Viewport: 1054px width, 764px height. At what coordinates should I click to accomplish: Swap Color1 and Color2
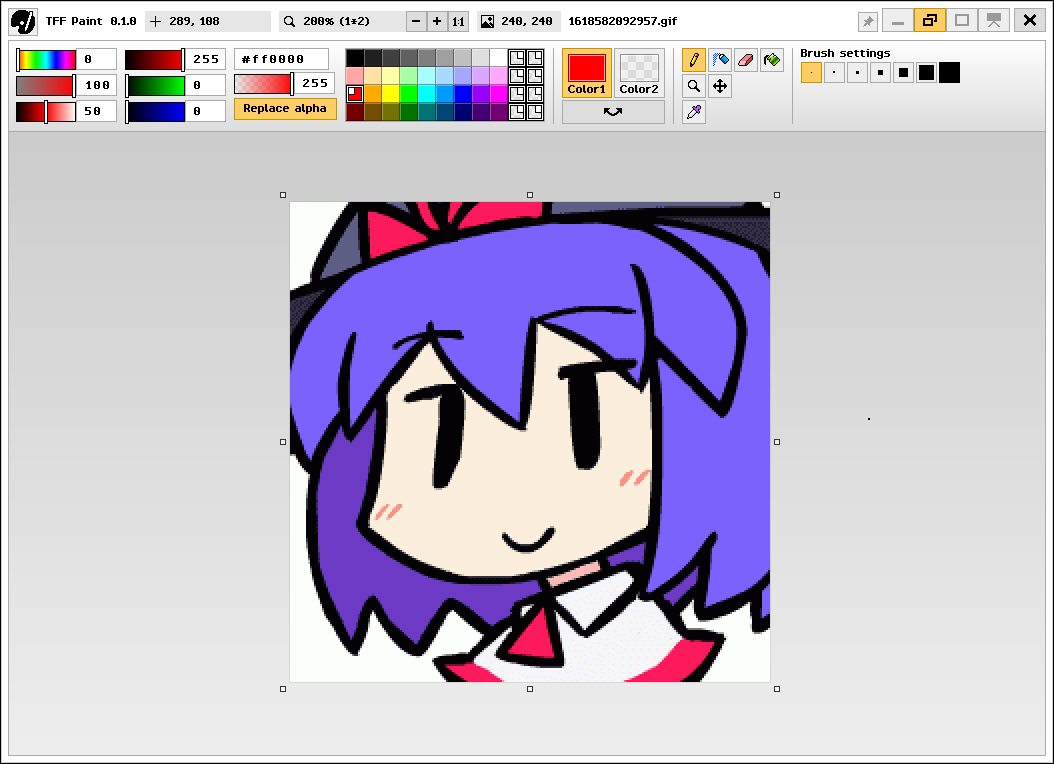613,112
